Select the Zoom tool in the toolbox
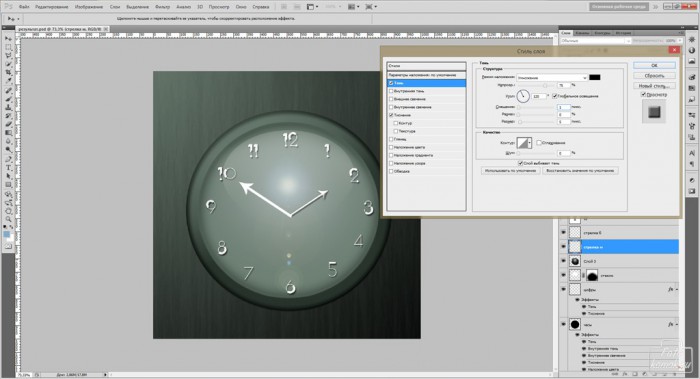This screenshot has width=700, height=379. pos(8,219)
